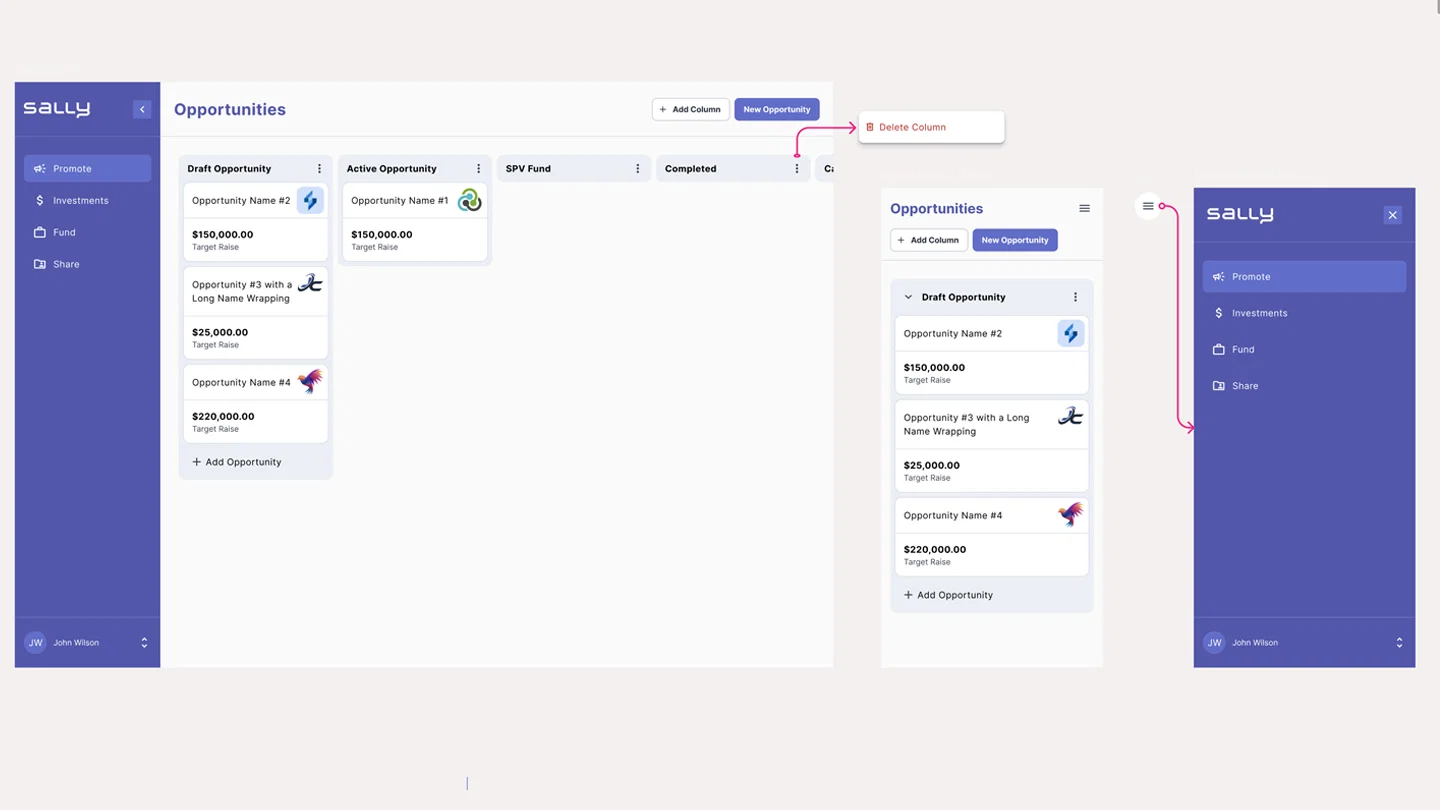Open the Active Opportunity column three-dot menu

(479, 169)
